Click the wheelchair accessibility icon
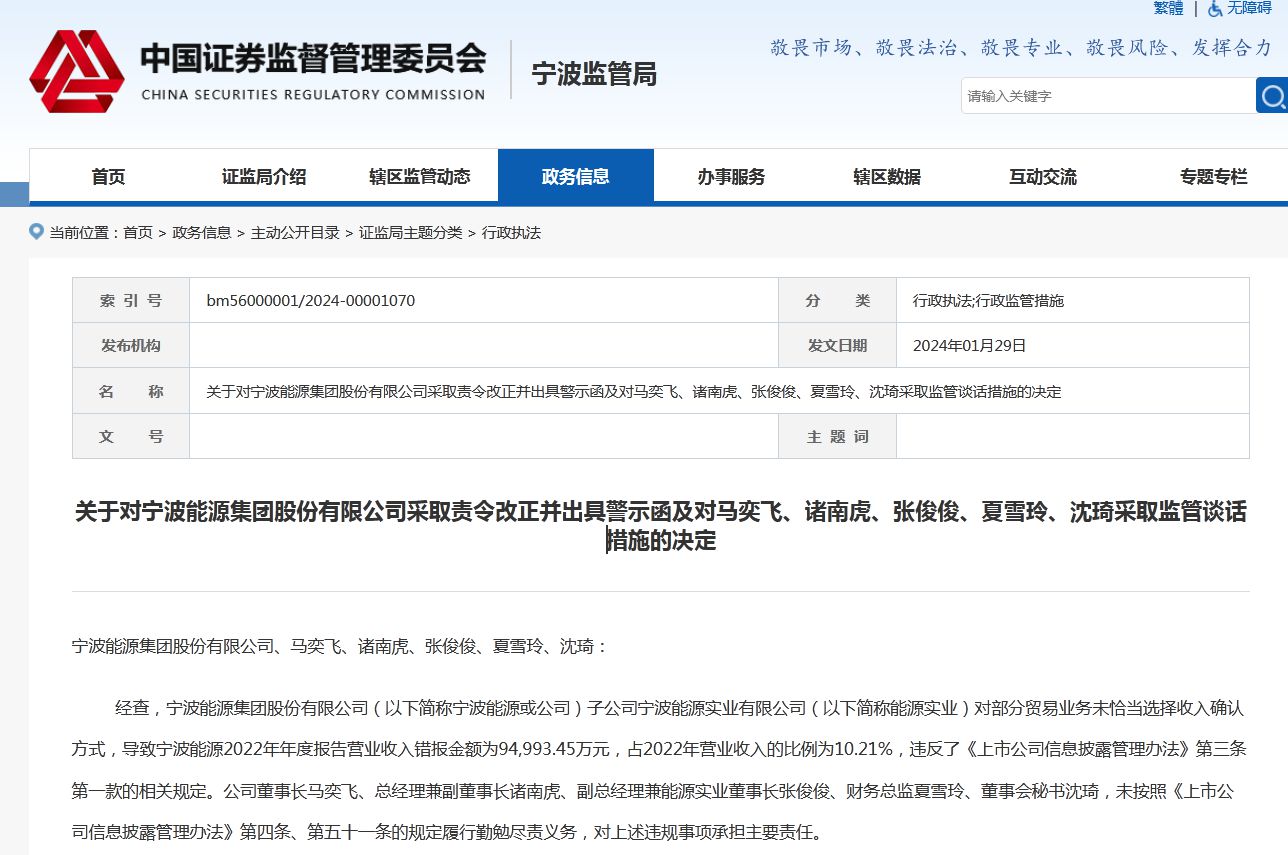The image size is (1288, 855). (1215, 9)
